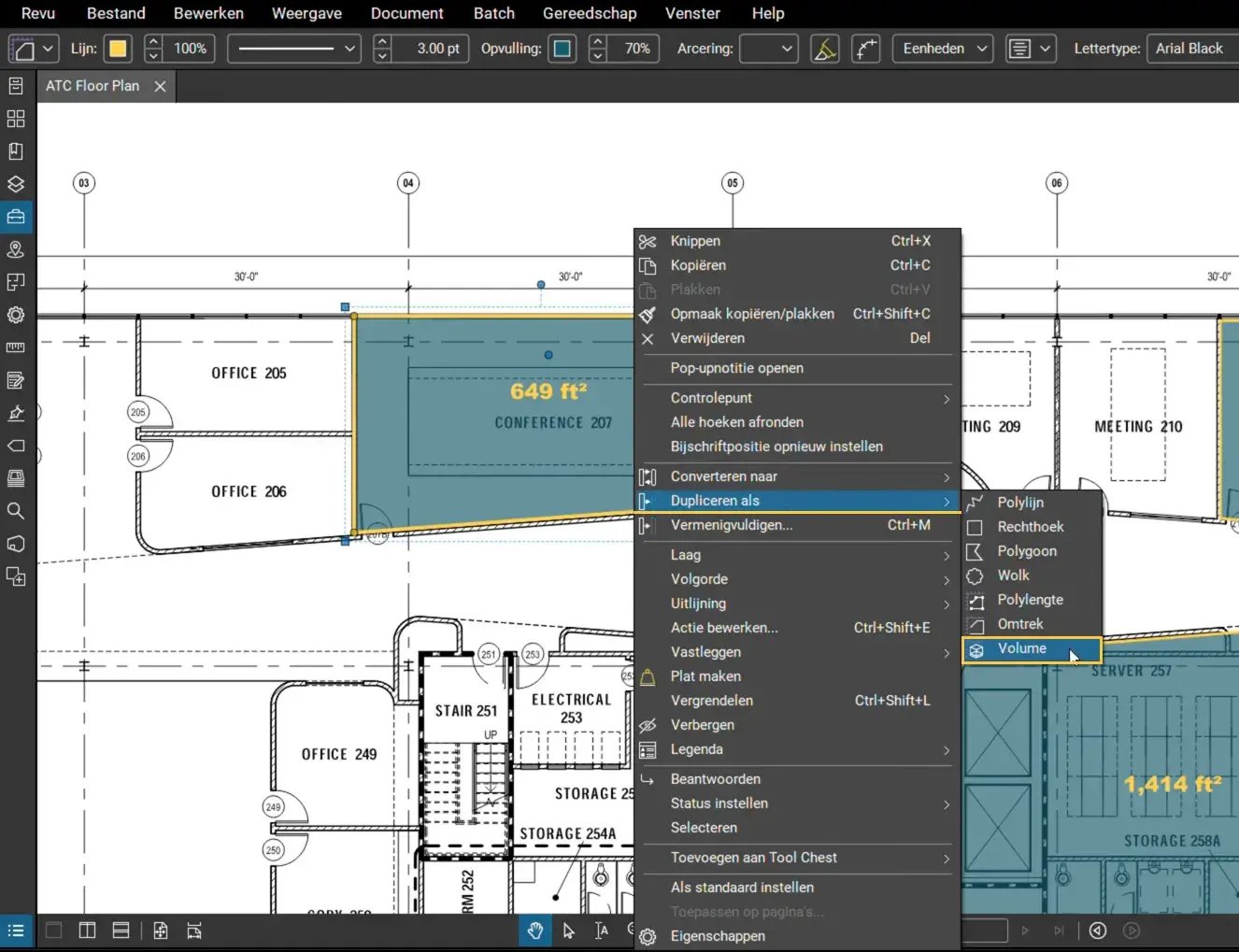The width and height of the screenshot is (1239, 952).
Task: Open the Bewerken menu
Action: coord(208,13)
